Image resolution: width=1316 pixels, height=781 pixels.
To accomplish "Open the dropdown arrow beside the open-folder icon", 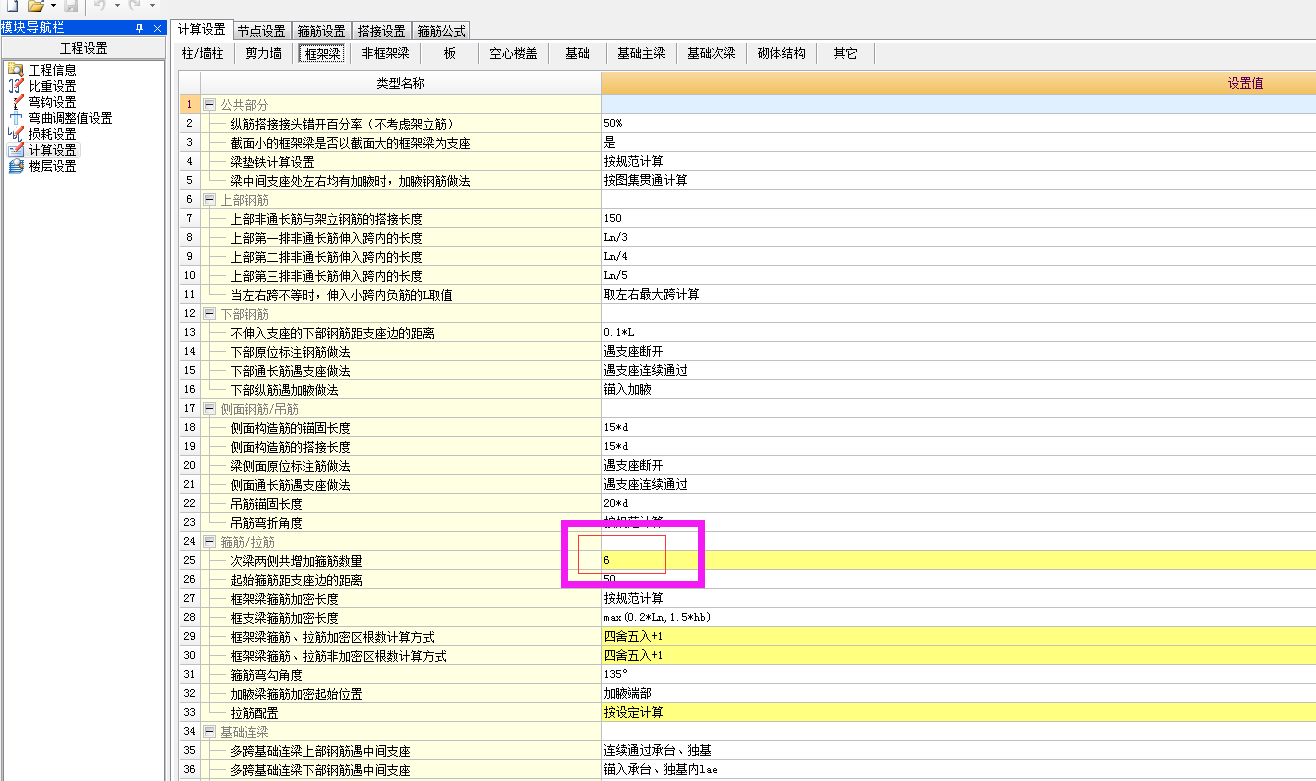I will click(x=52, y=6).
